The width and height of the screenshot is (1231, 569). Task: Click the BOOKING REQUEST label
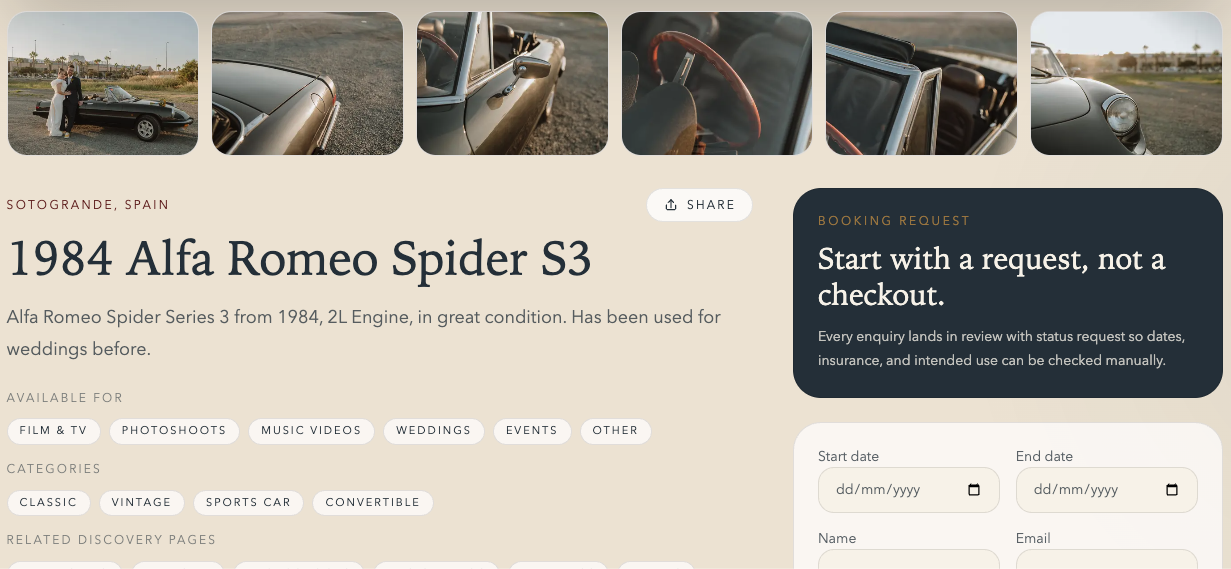coord(894,221)
